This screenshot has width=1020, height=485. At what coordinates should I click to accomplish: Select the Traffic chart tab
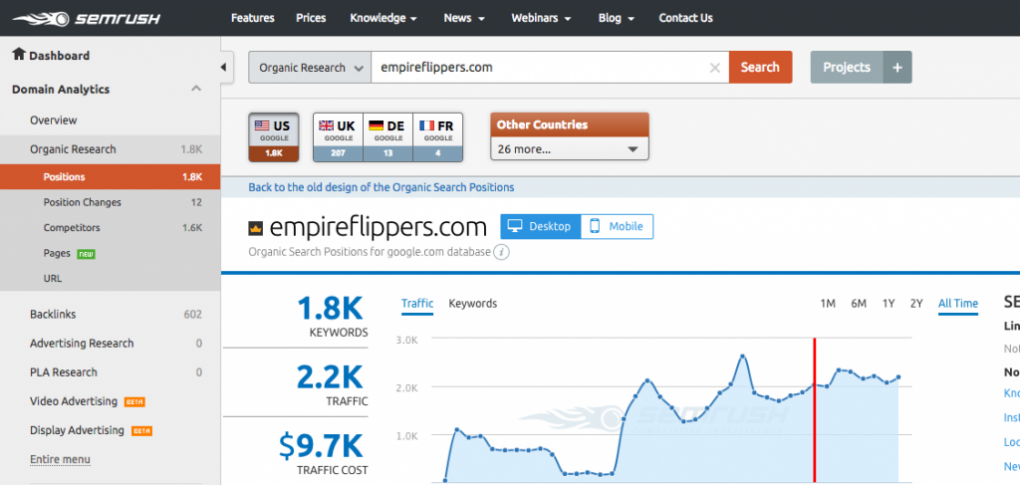pos(417,304)
